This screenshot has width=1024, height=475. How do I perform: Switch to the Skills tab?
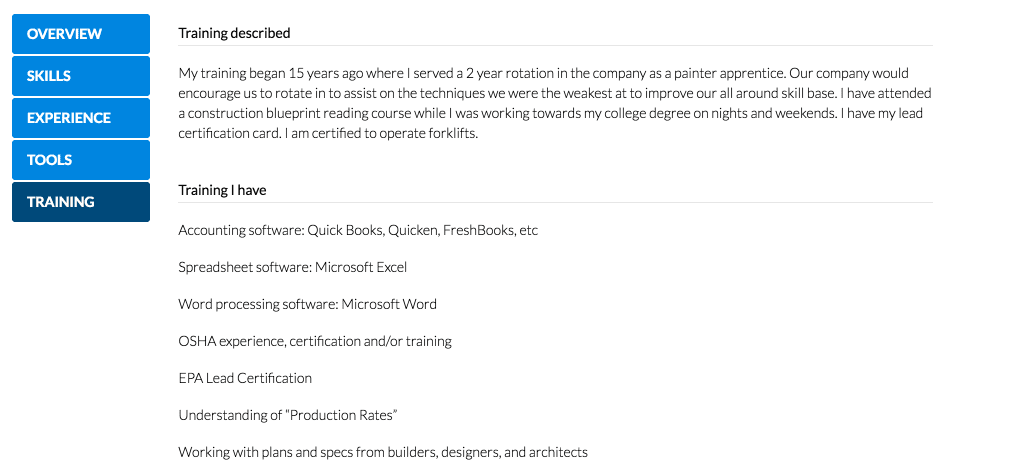tap(81, 76)
